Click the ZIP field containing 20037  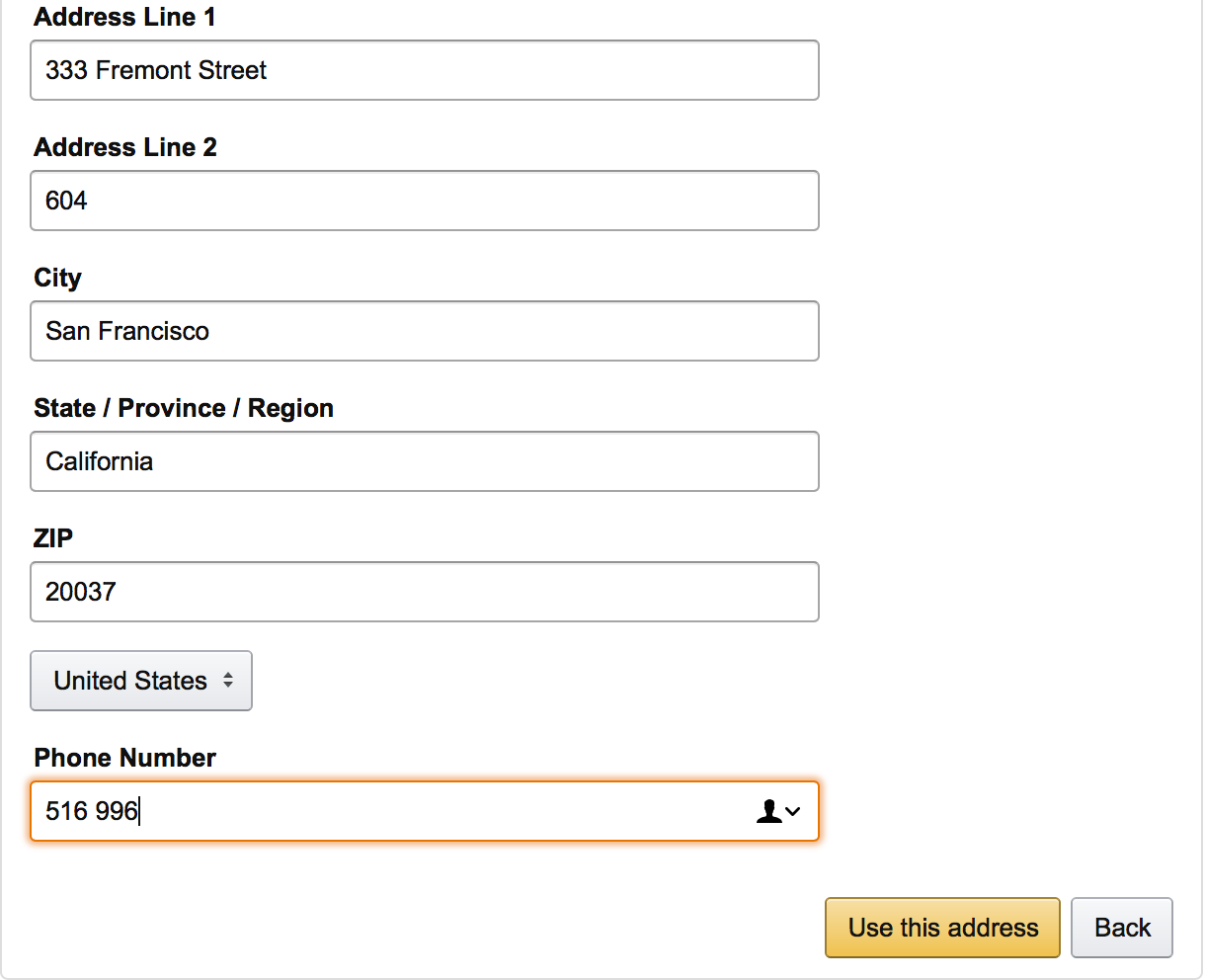pos(425,592)
